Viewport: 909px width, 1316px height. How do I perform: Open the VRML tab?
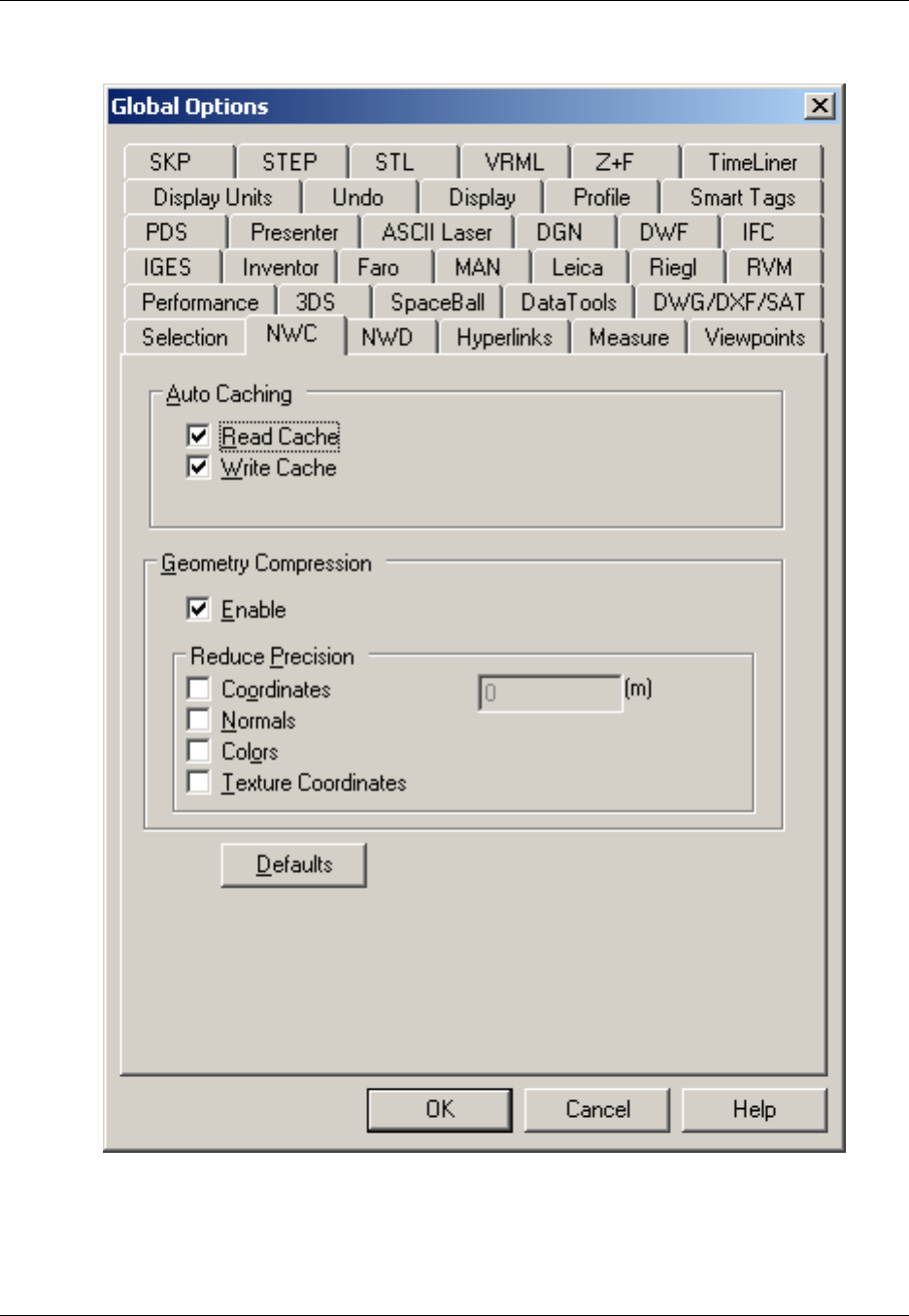click(x=515, y=161)
